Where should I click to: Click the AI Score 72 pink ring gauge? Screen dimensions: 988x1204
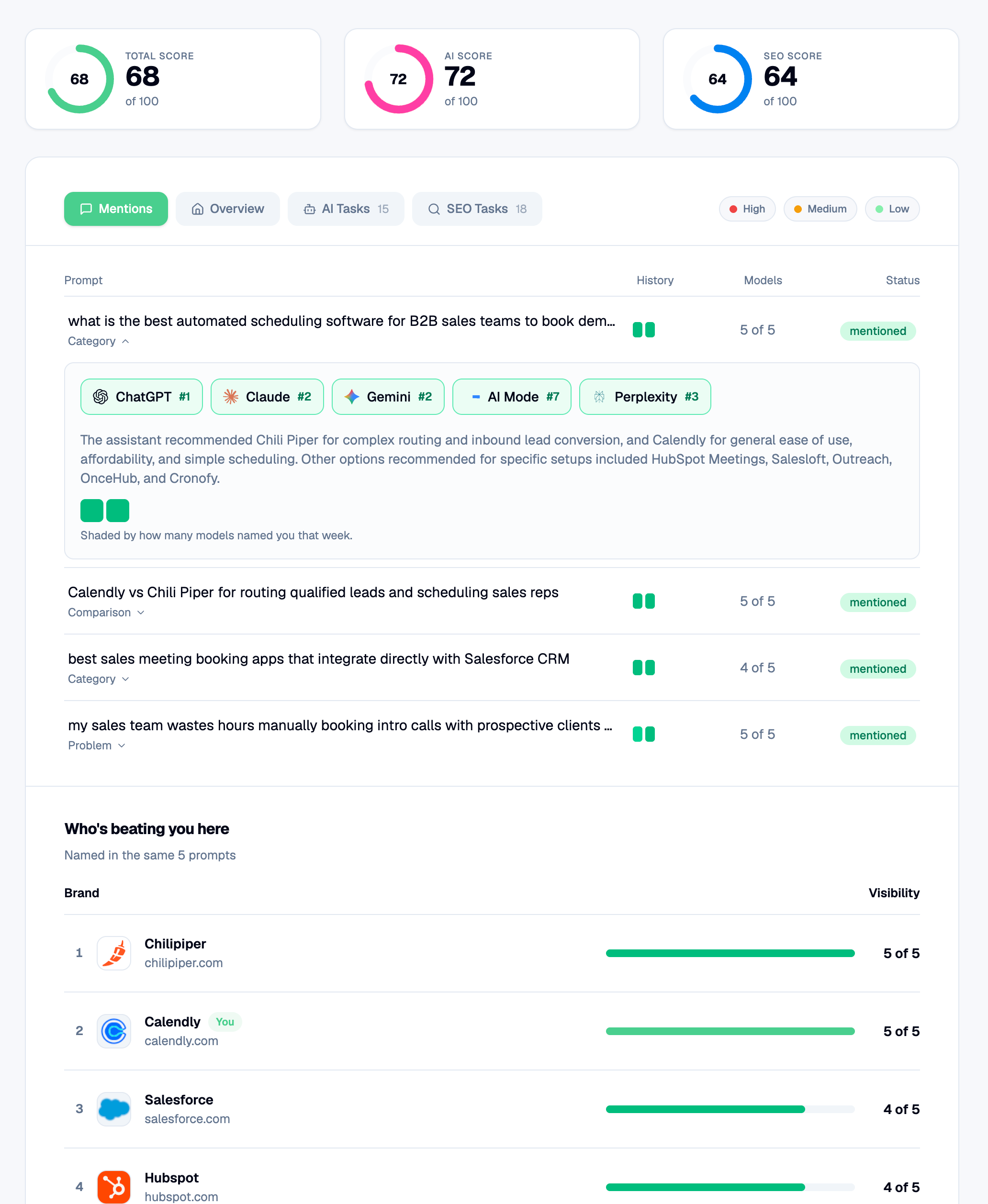click(398, 79)
